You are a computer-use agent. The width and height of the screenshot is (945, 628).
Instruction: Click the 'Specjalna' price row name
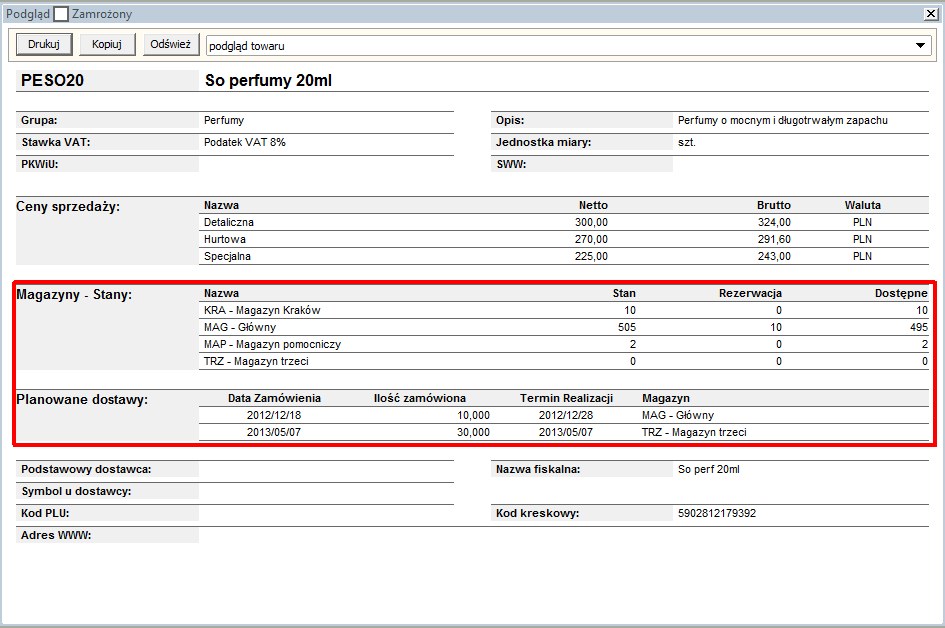227,256
